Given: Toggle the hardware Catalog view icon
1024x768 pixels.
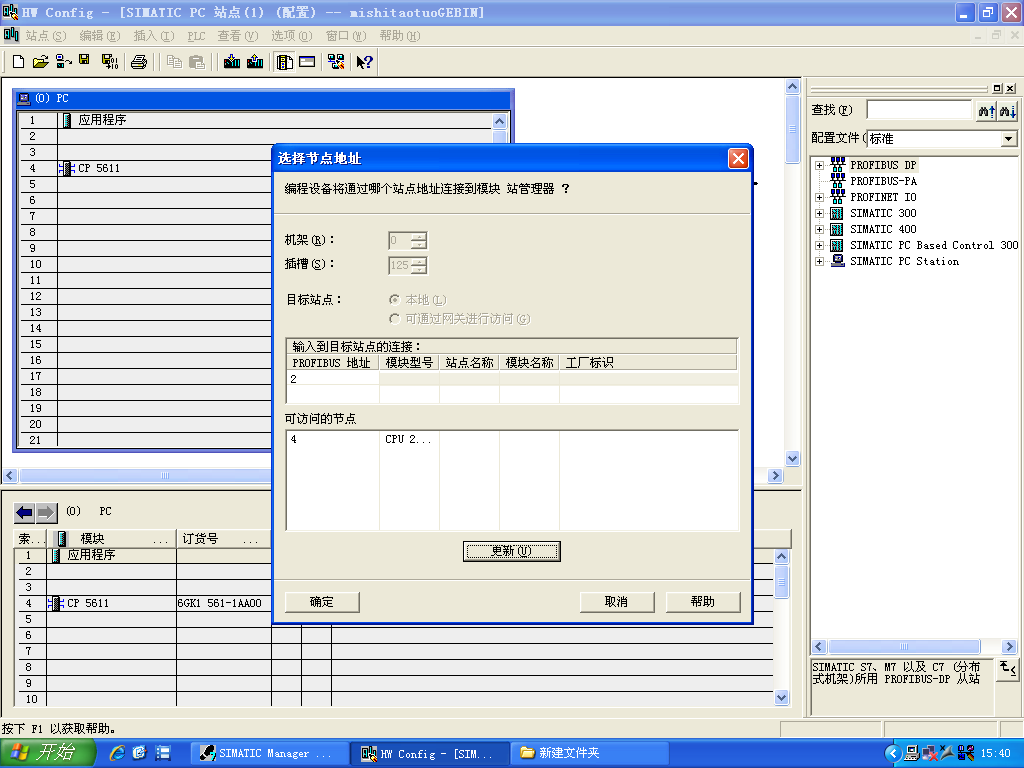Looking at the screenshot, I should pos(284,62).
